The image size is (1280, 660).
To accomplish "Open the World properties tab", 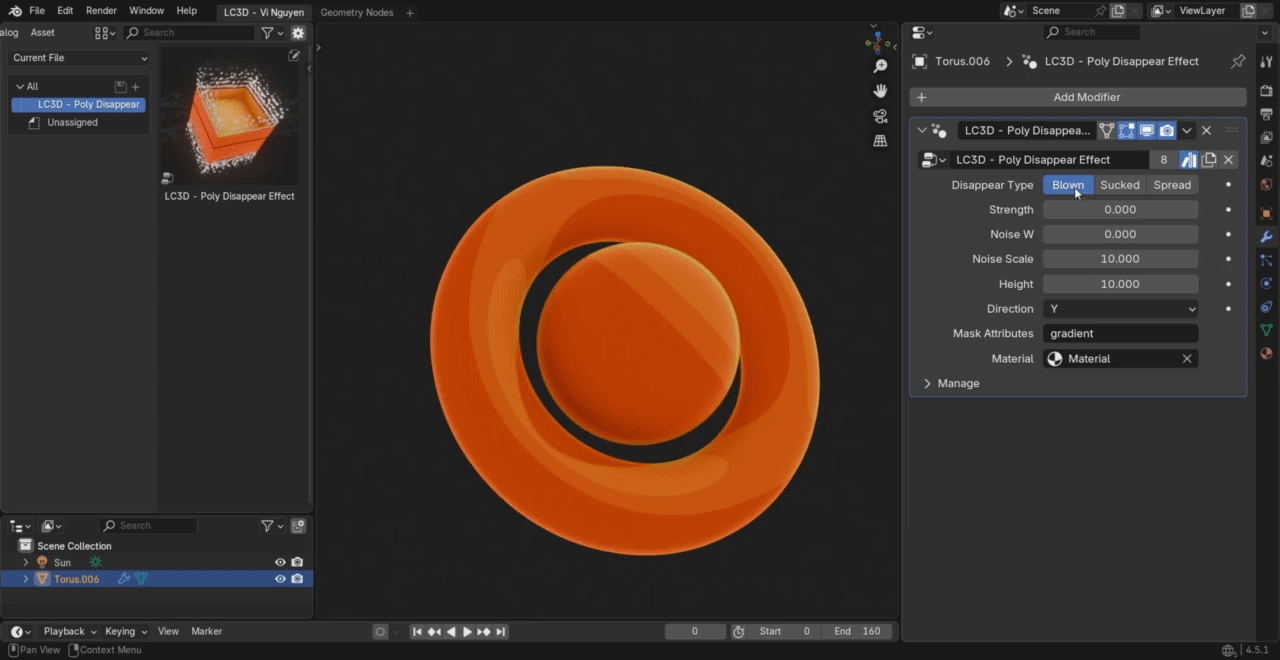I will pos(1266,185).
